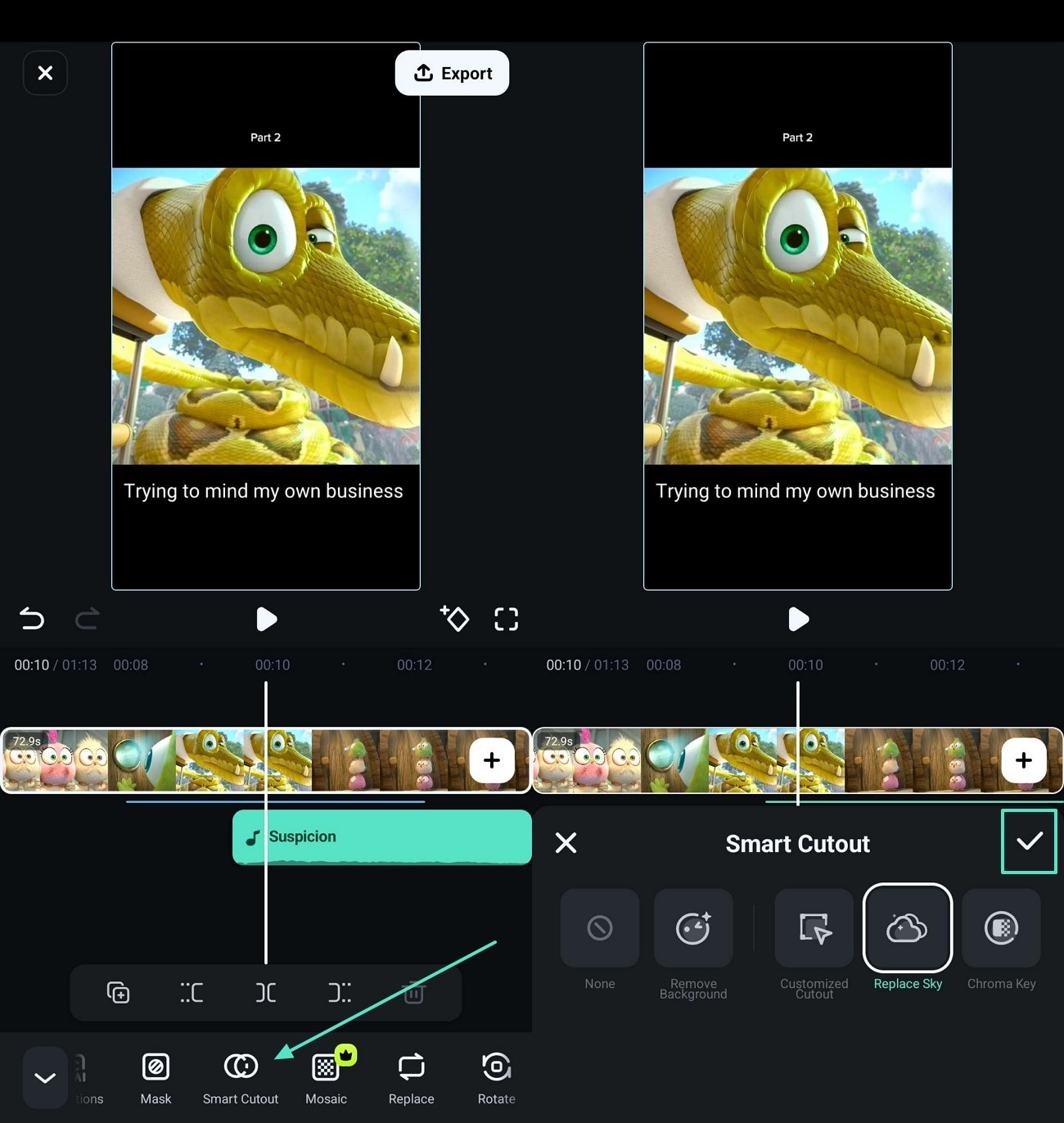Tap the right video preview canvas
The width and height of the screenshot is (1064, 1123).
(798, 316)
